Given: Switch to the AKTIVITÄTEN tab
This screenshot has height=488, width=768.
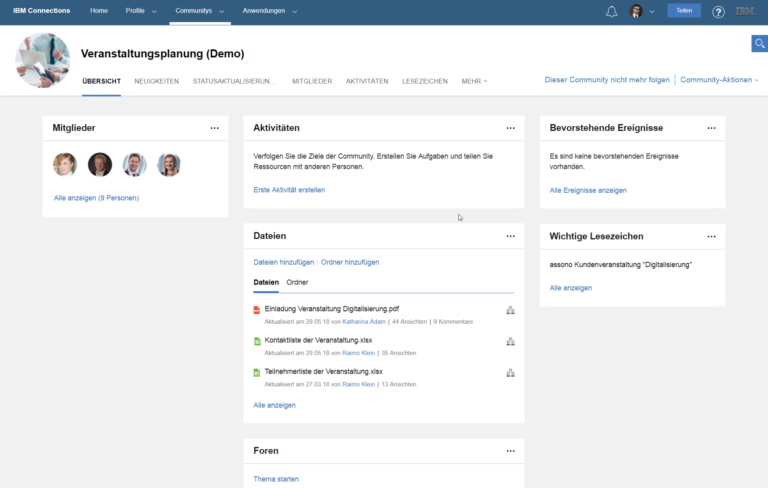Looking at the screenshot, I should click(367, 81).
